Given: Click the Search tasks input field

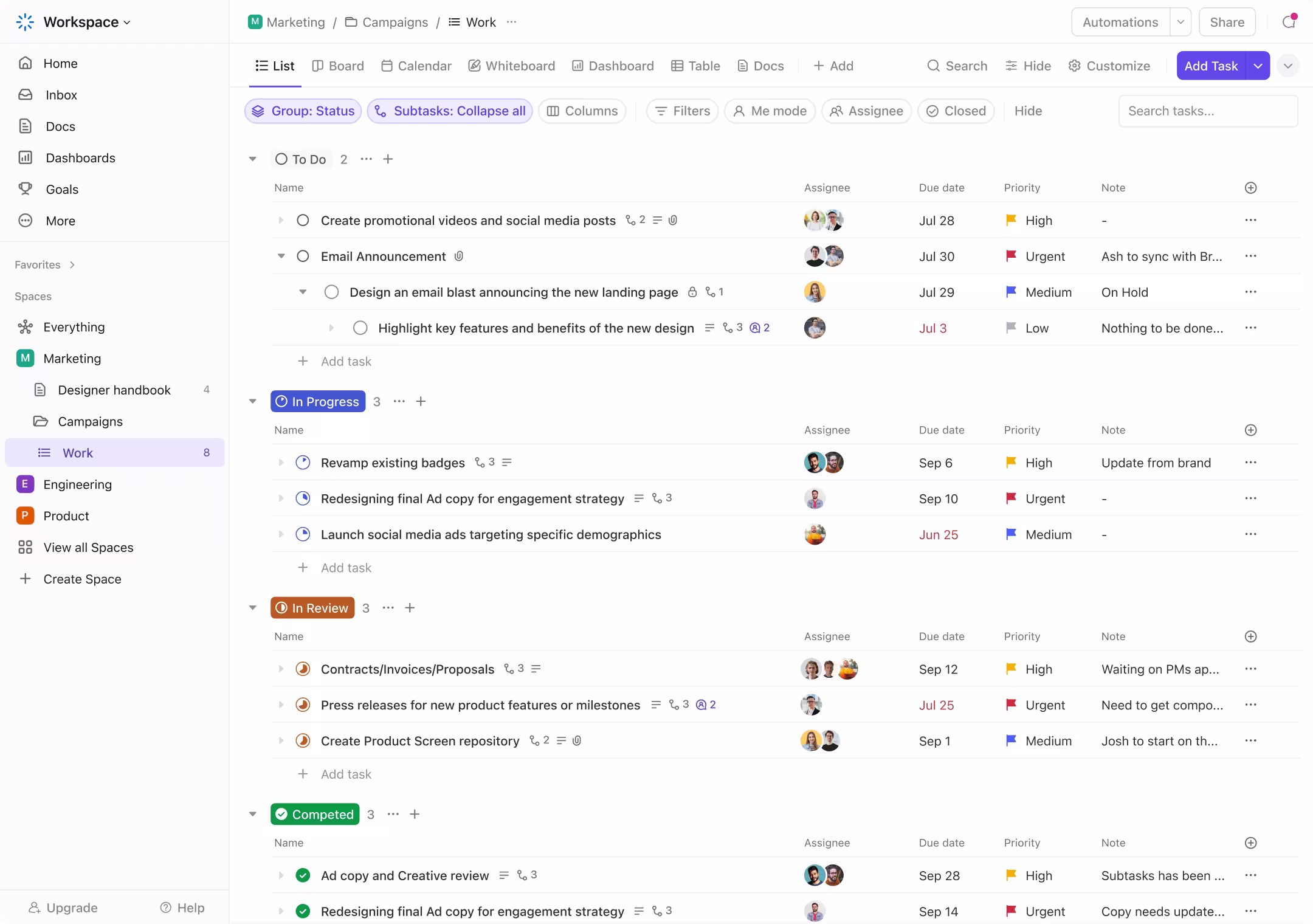Looking at the screenshot, I should click(x=1208, y=111).
